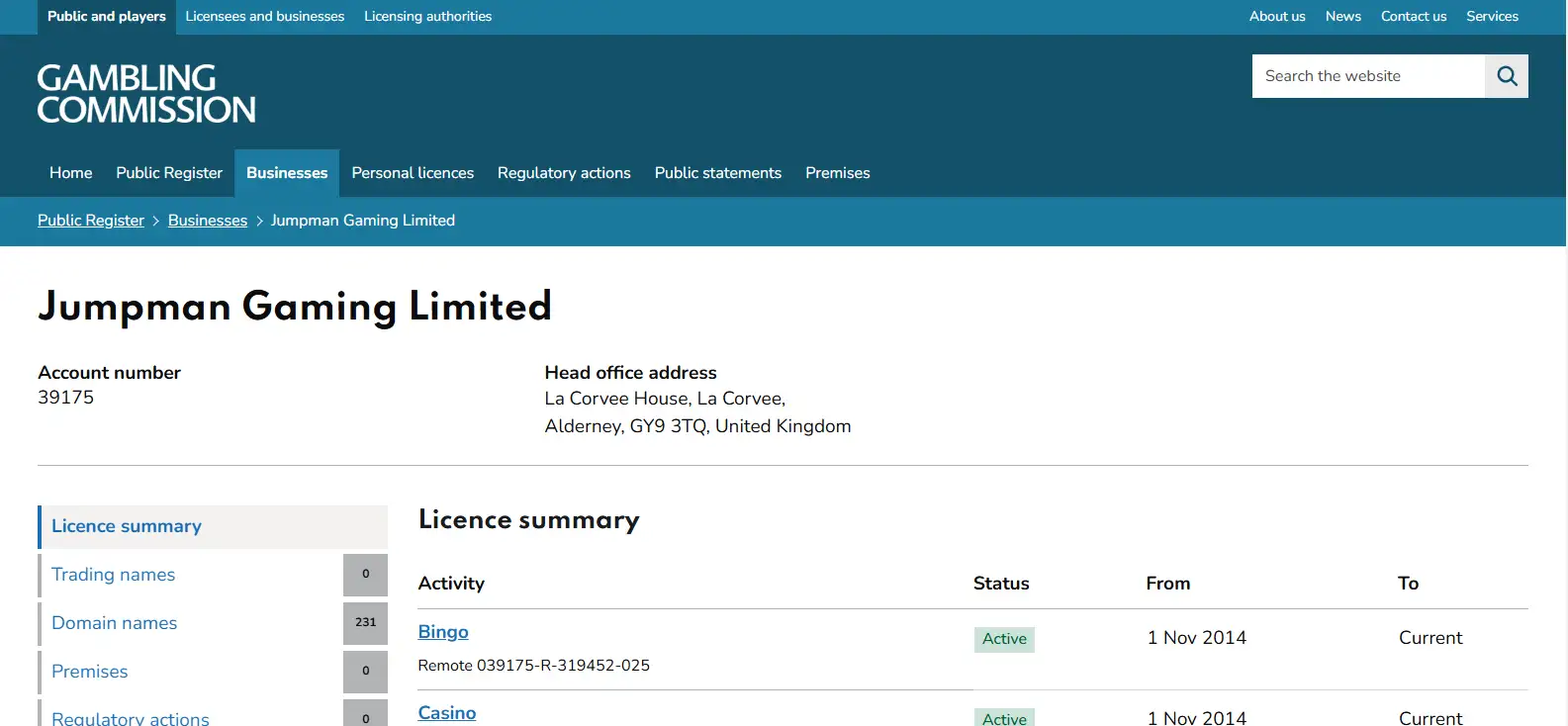The image size is (1568, 726).
Task: Open the Bingo activity link
Action: 443,632
